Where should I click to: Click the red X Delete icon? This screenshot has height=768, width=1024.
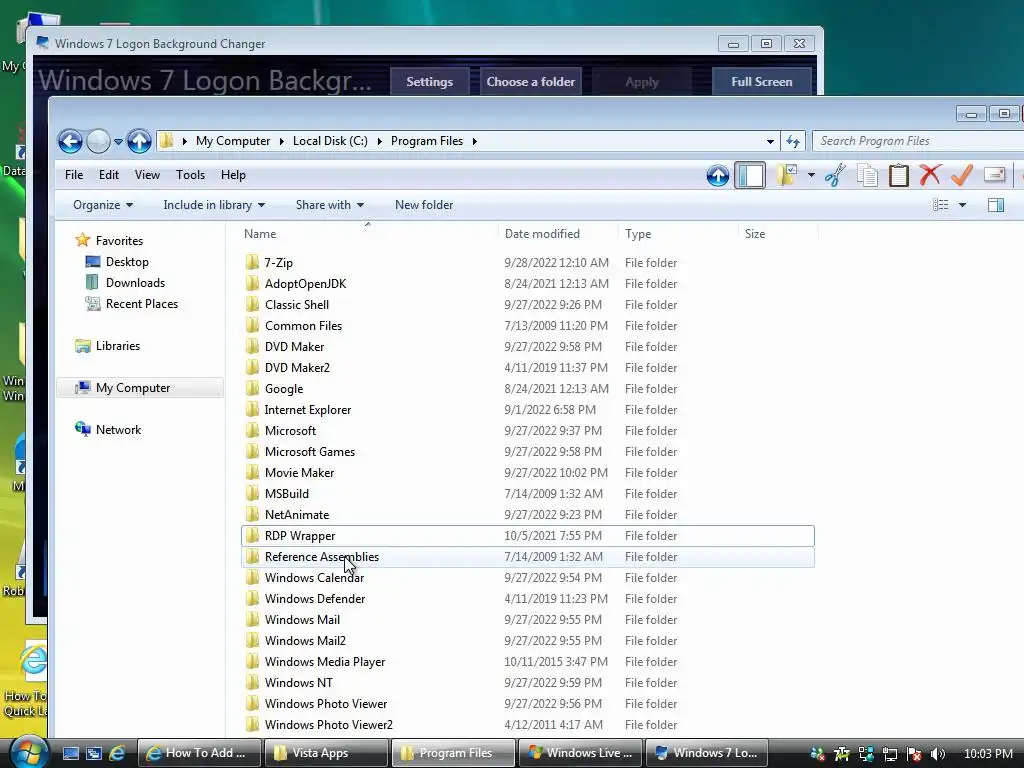click(930, 175)
